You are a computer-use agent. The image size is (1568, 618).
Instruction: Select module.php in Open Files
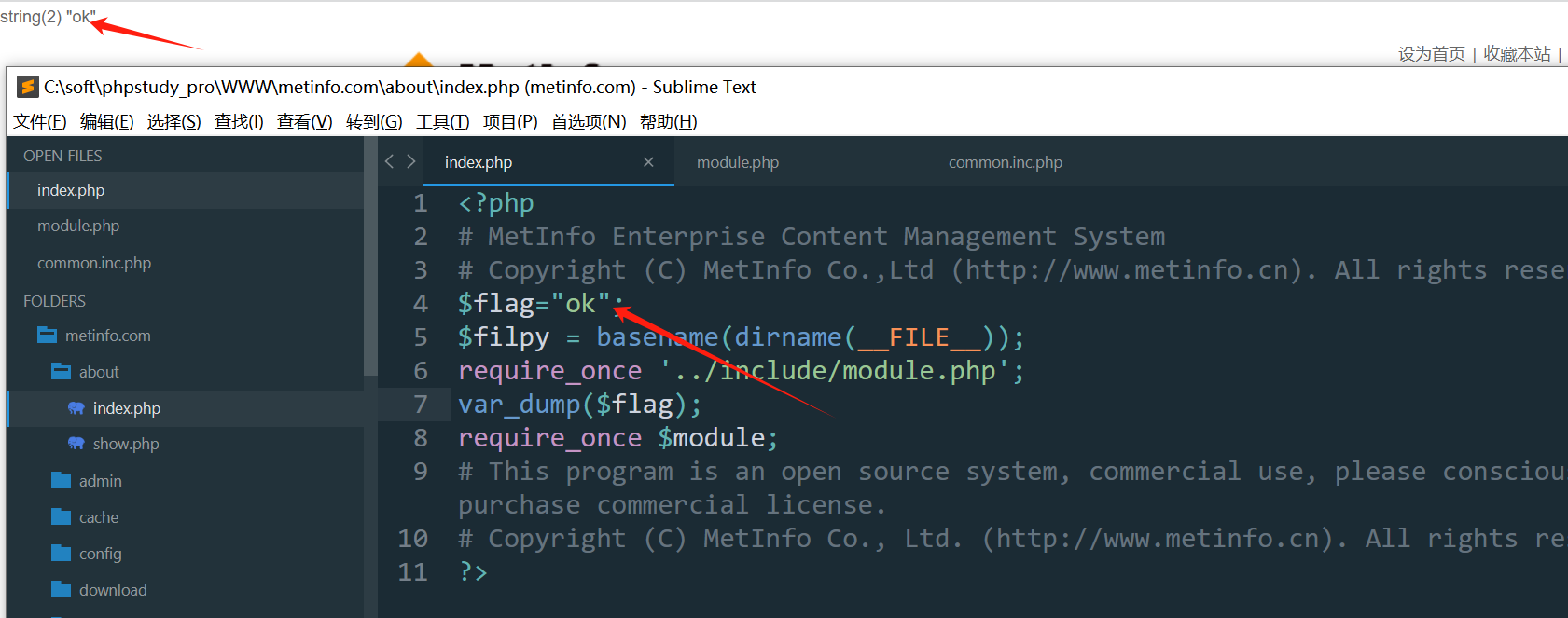(x=78, y=227)
